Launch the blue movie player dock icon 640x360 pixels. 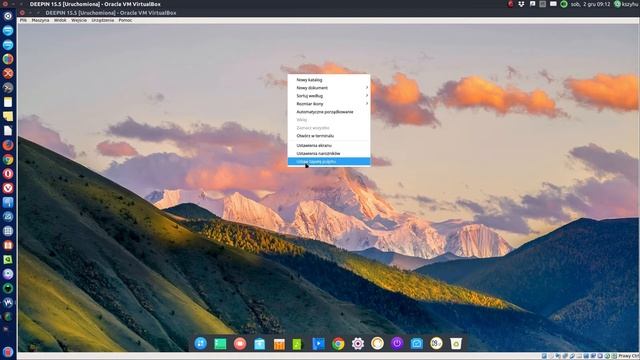(x=318, y=344)
